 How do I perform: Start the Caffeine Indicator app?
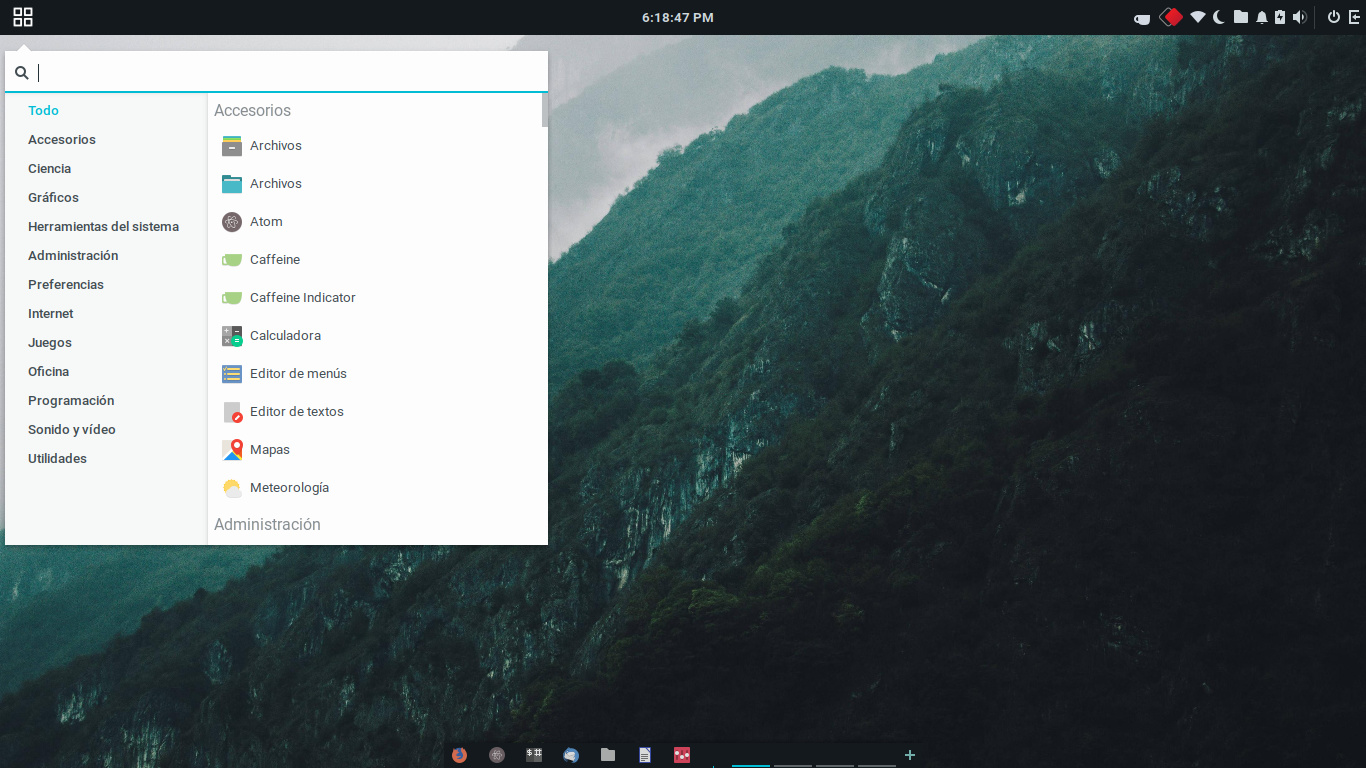coord(302,298)
